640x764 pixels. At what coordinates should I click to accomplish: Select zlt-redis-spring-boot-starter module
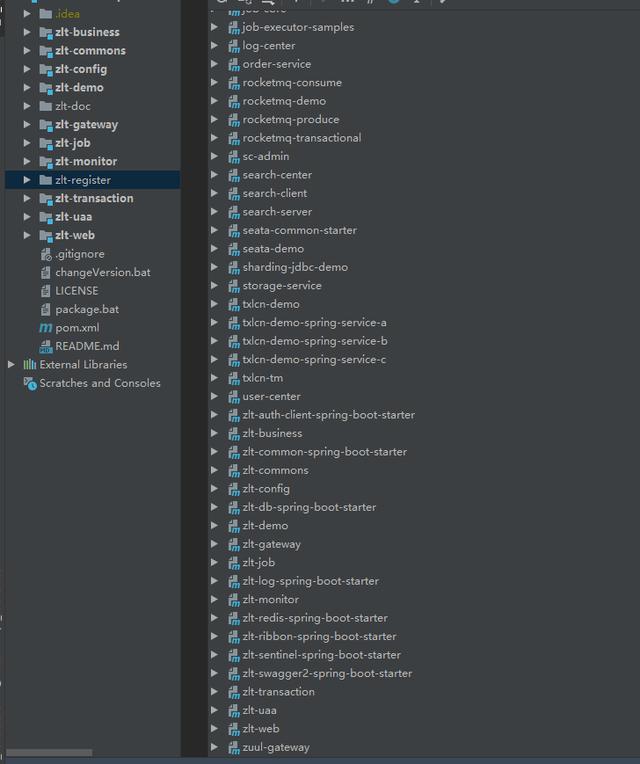tap(315, 618)
